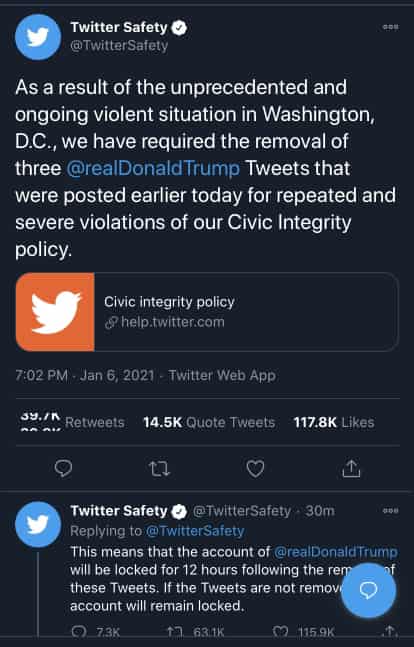Reply to the tweet showing 7.3K comments
Viewport: 414px width, 647px height.
pyautogui.click(x=95, y=632)
